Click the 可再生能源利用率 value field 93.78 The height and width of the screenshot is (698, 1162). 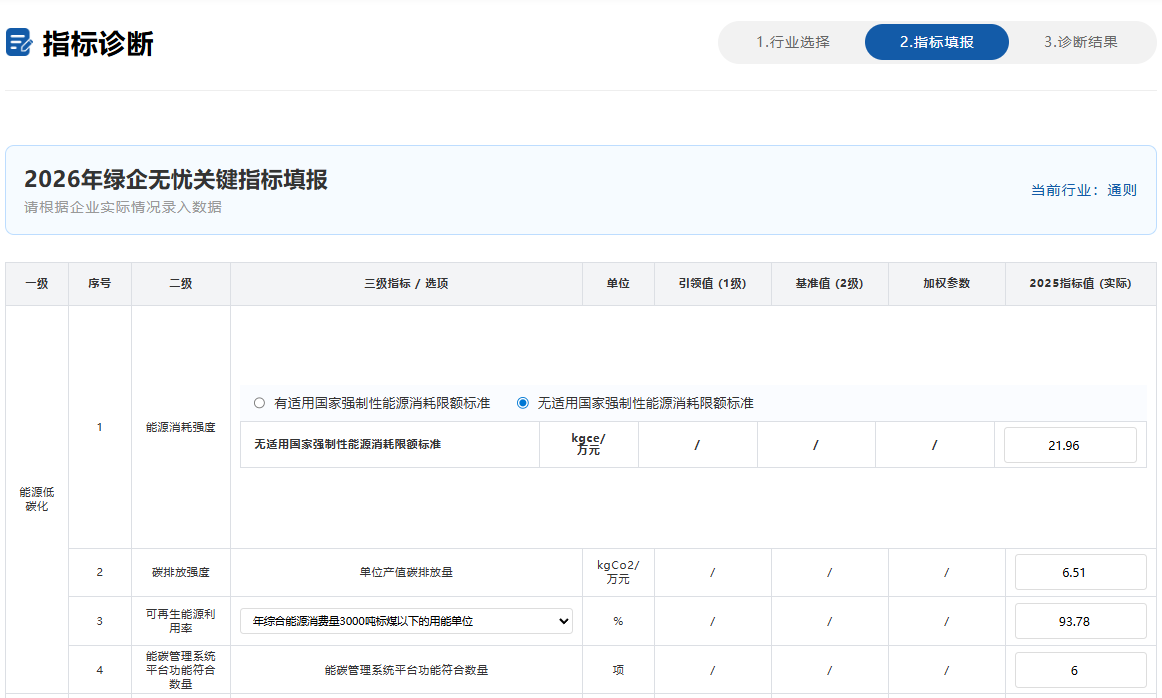(x=1080, y=621)
